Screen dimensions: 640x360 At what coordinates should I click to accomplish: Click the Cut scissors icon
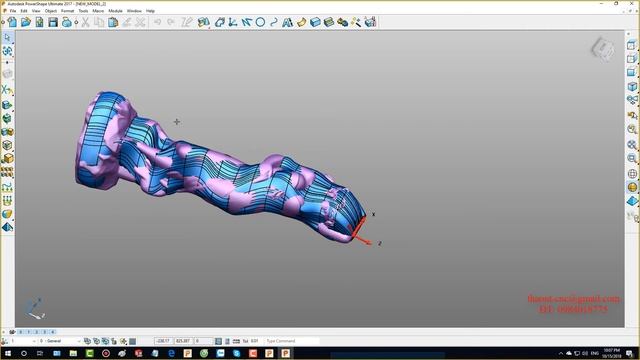(x=85, y=22)
